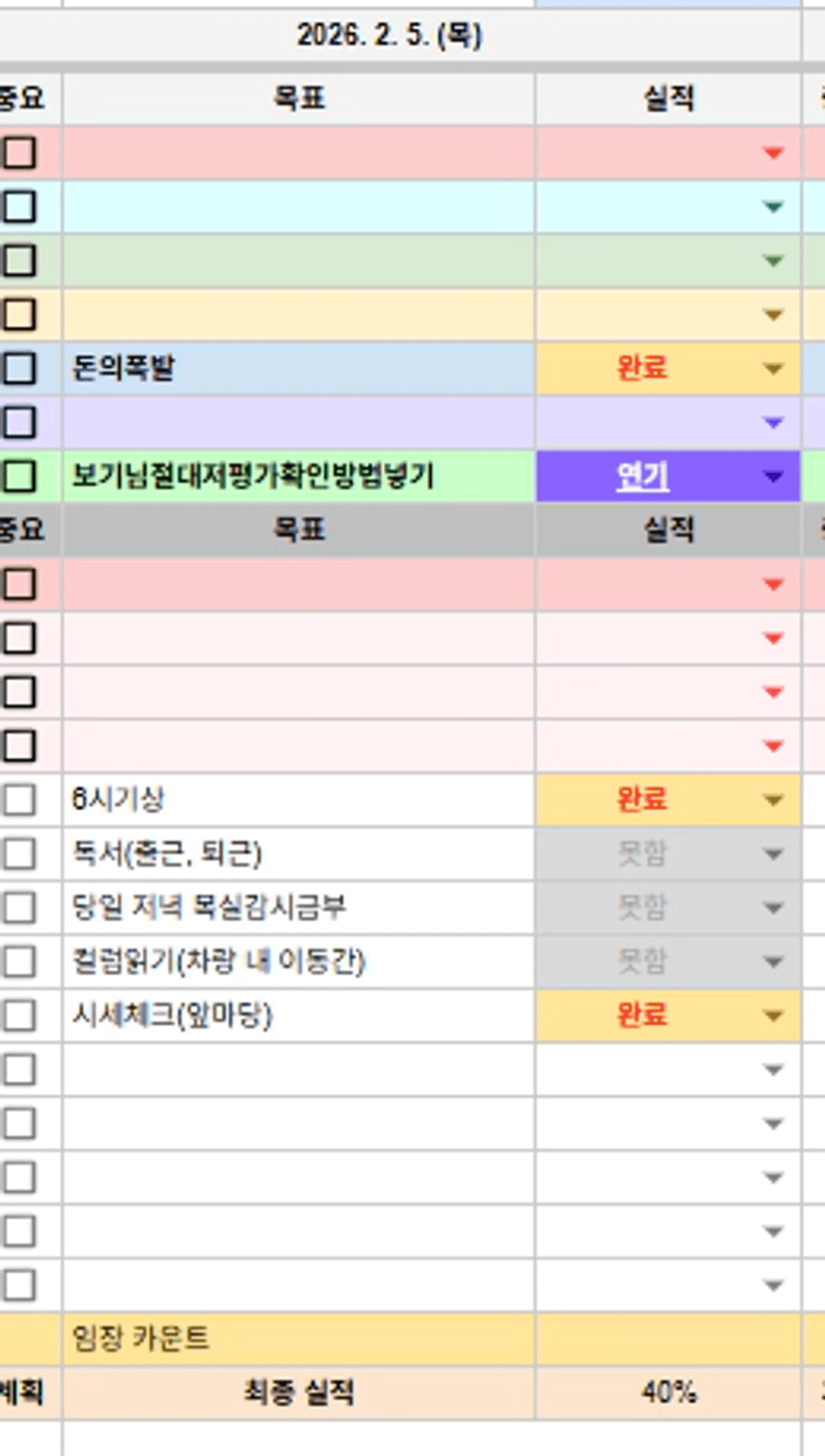Screen dimensions: 825x1456
Task: Select the 40% final result cell
Action: point(668,1392)
